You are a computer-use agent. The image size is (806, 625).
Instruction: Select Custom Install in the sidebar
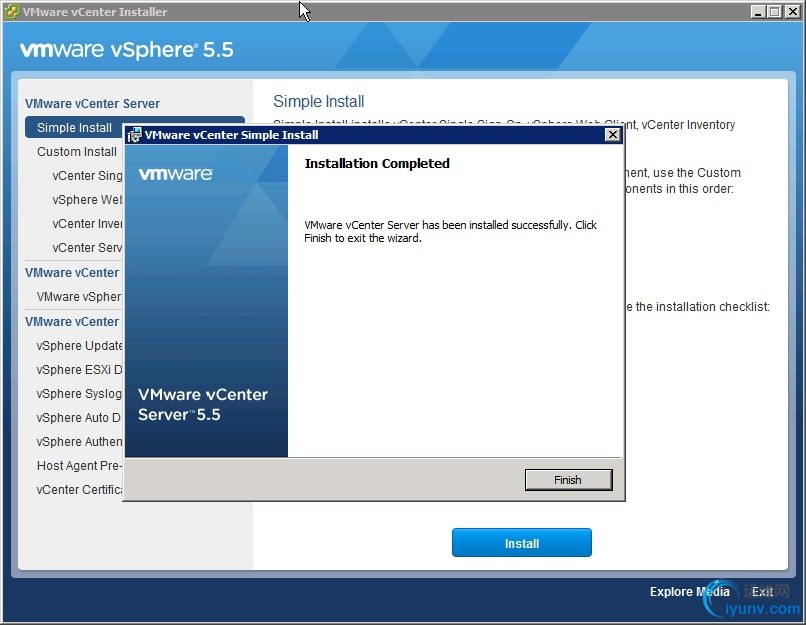(x=77, y=152)
